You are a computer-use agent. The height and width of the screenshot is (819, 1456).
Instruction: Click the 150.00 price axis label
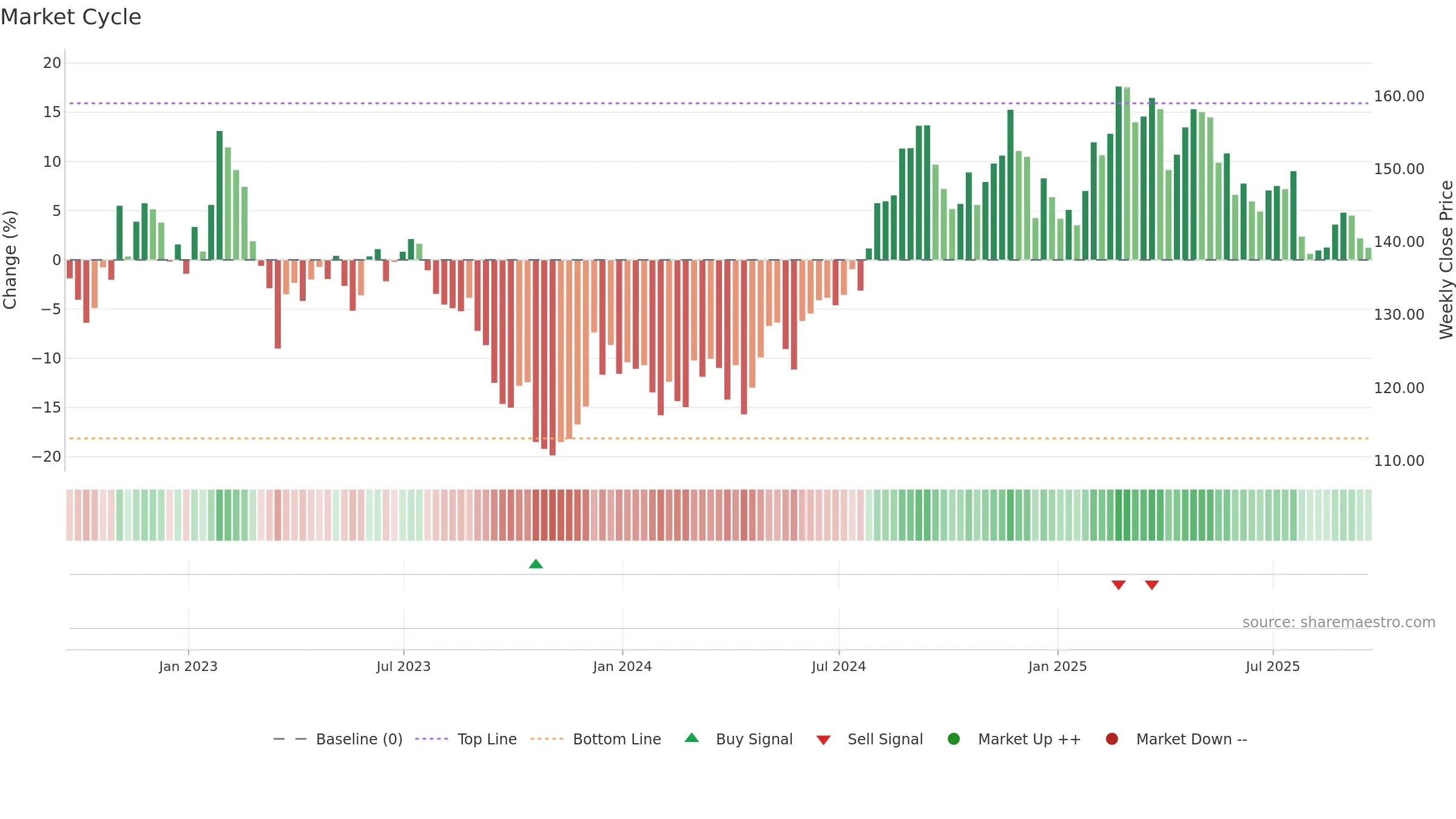(1399, 169)
